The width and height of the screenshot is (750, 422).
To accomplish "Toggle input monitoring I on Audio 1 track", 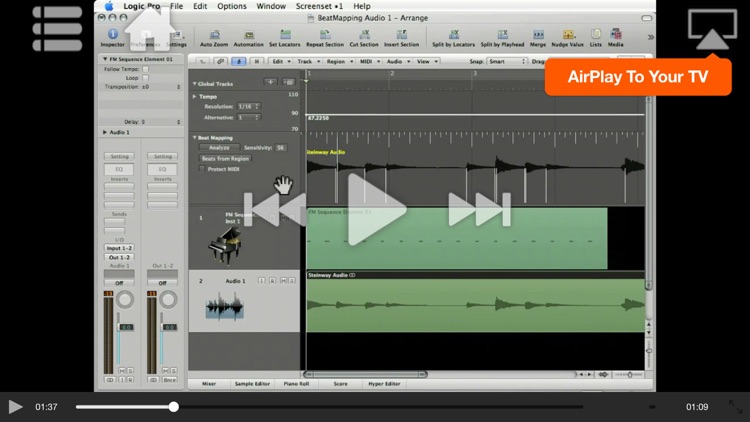I will (262, 281).
